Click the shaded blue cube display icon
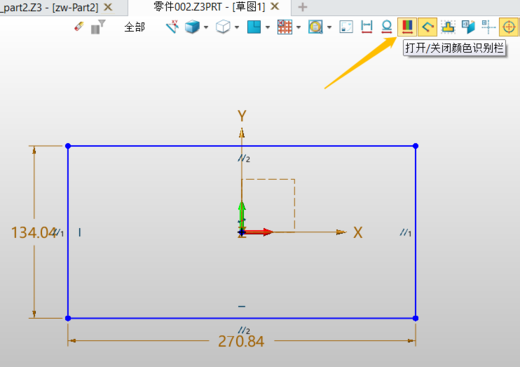This screenshot has width=520, height=367. pos(192,27)
